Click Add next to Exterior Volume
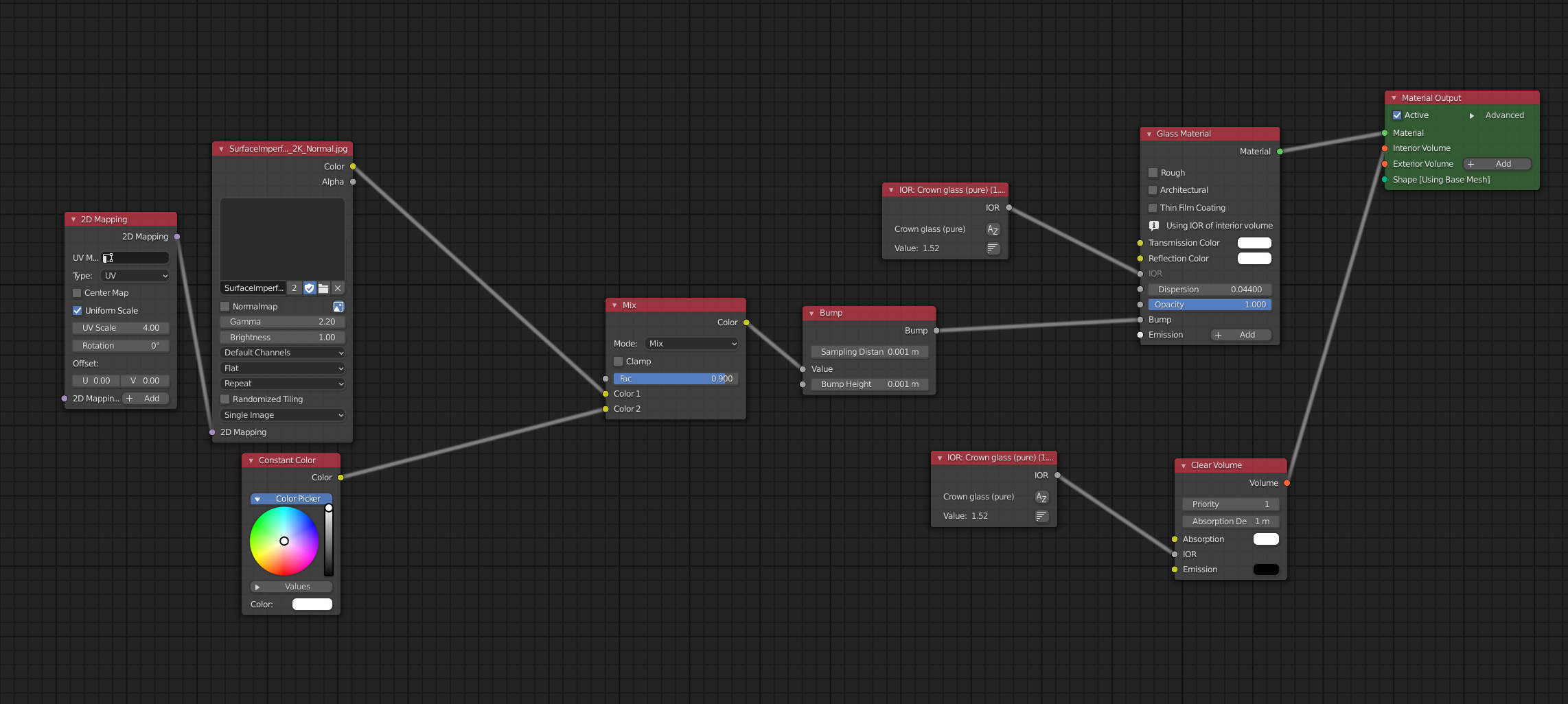1568x704 pixels. pyautogui.click(x=1497, y=164)
